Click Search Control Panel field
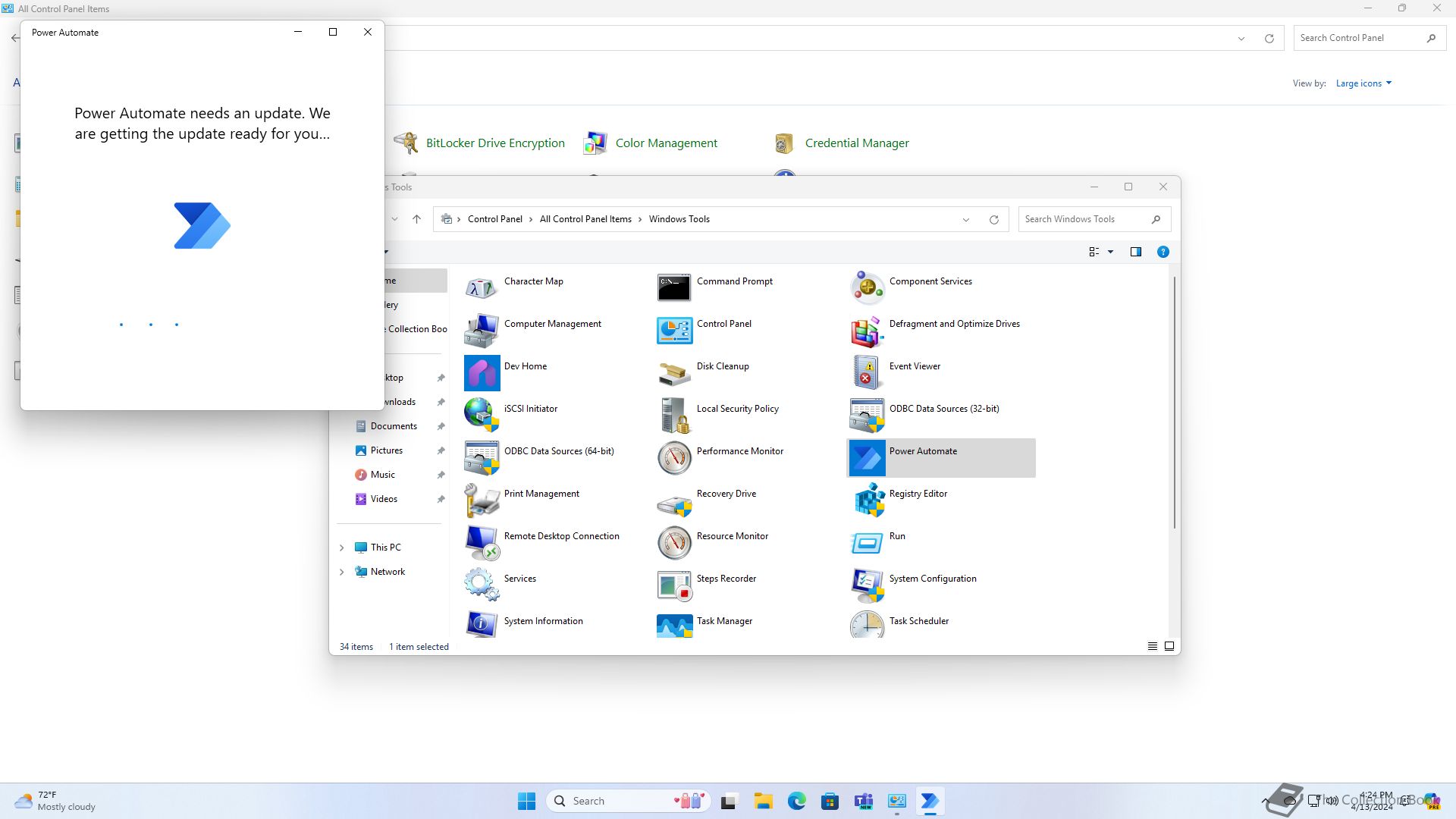Screen dimensions: 1456x819 [x=1369, y=38]
